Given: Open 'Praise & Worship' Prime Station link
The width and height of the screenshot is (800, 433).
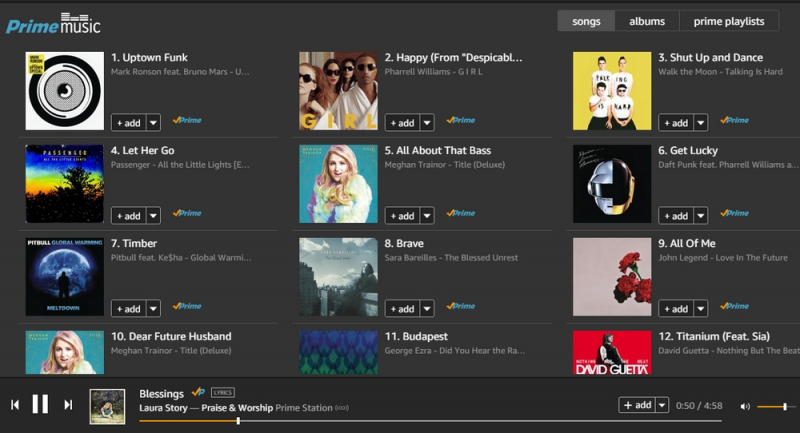Looking at the screenshot, I should pyautogui.click(x=237, y=408).
